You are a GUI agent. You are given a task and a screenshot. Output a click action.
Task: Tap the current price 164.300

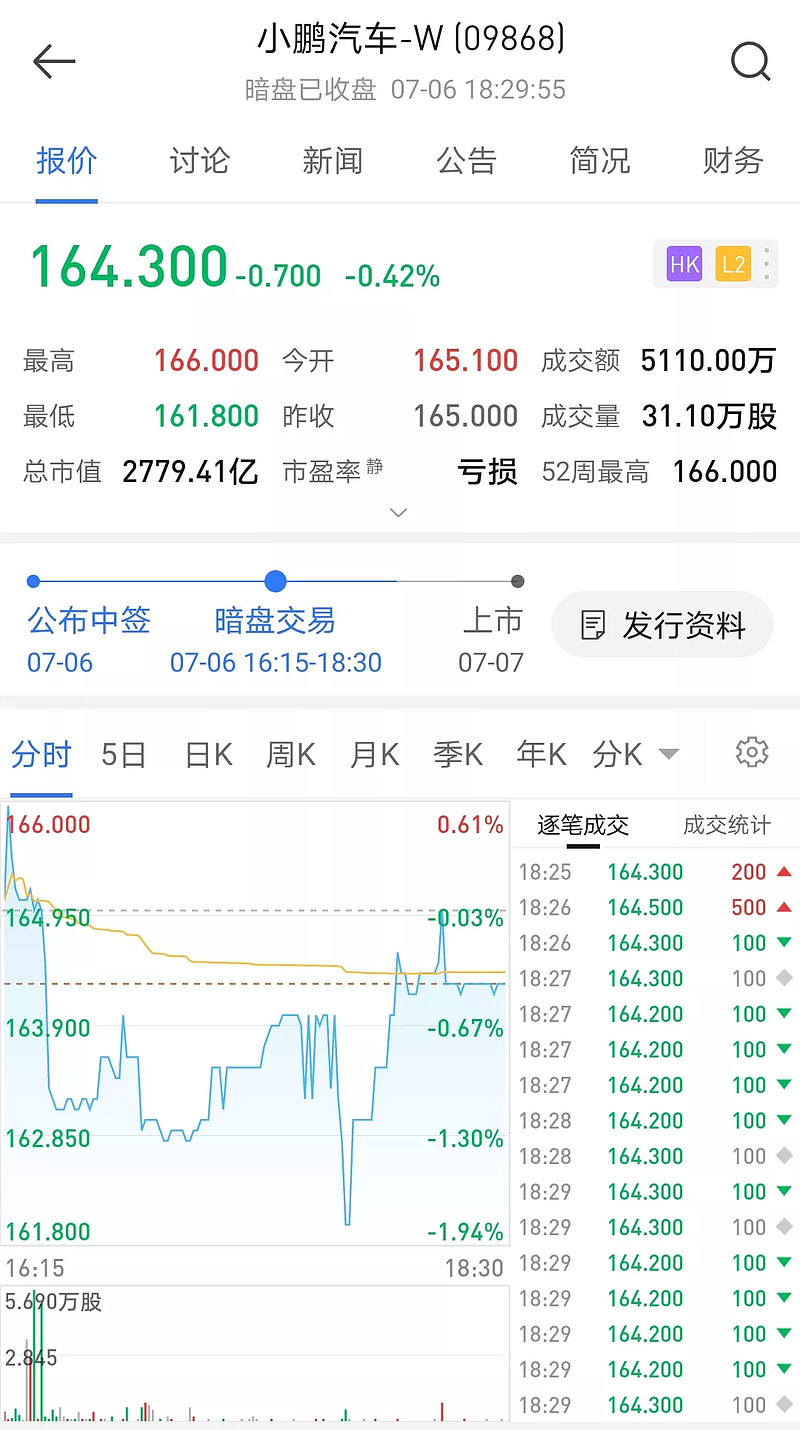[x=129, y=267]
